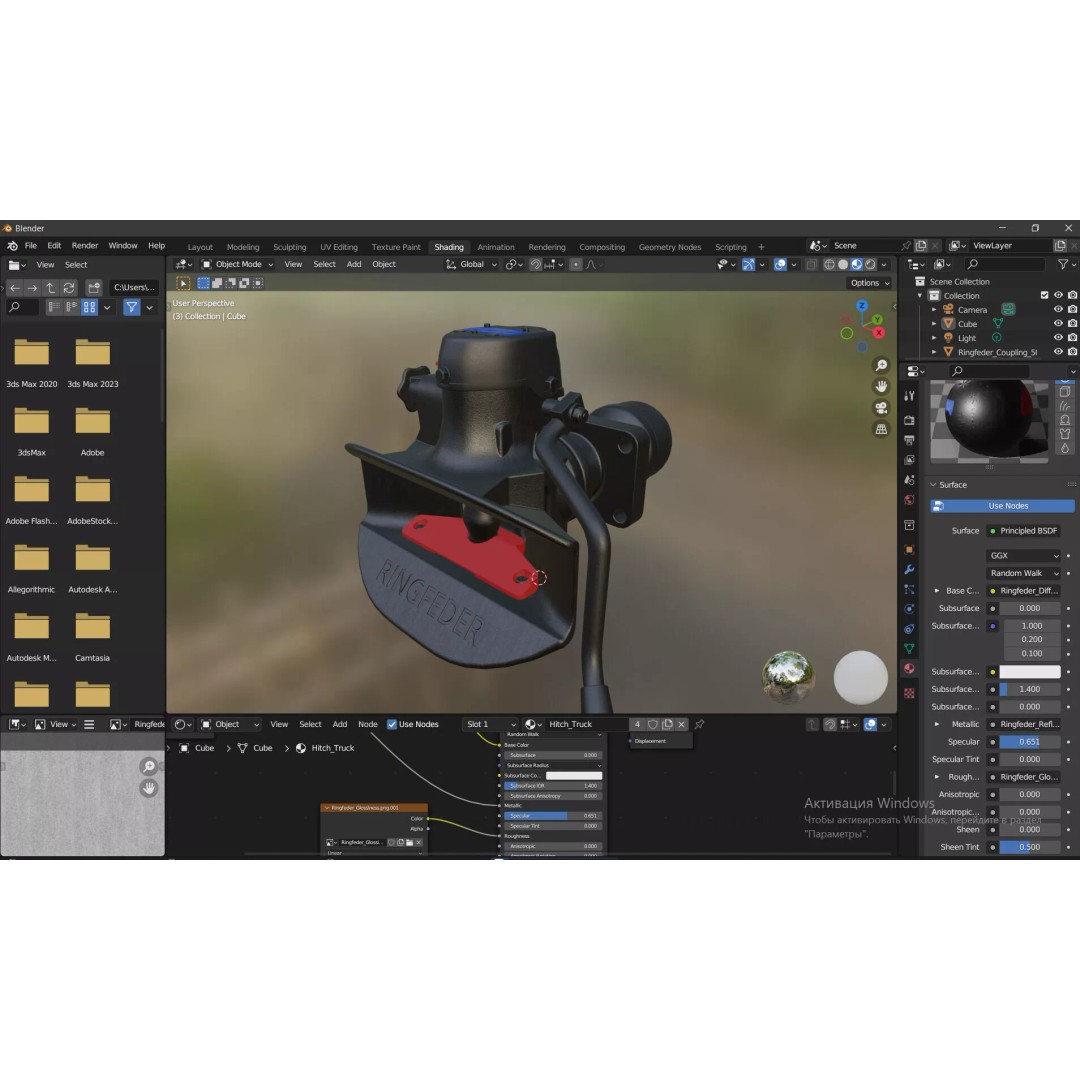Open the Random Walk subsurface method dropdown
The height and width of the screenshot is (1080, 1080).
click(x=1024, y=573)
